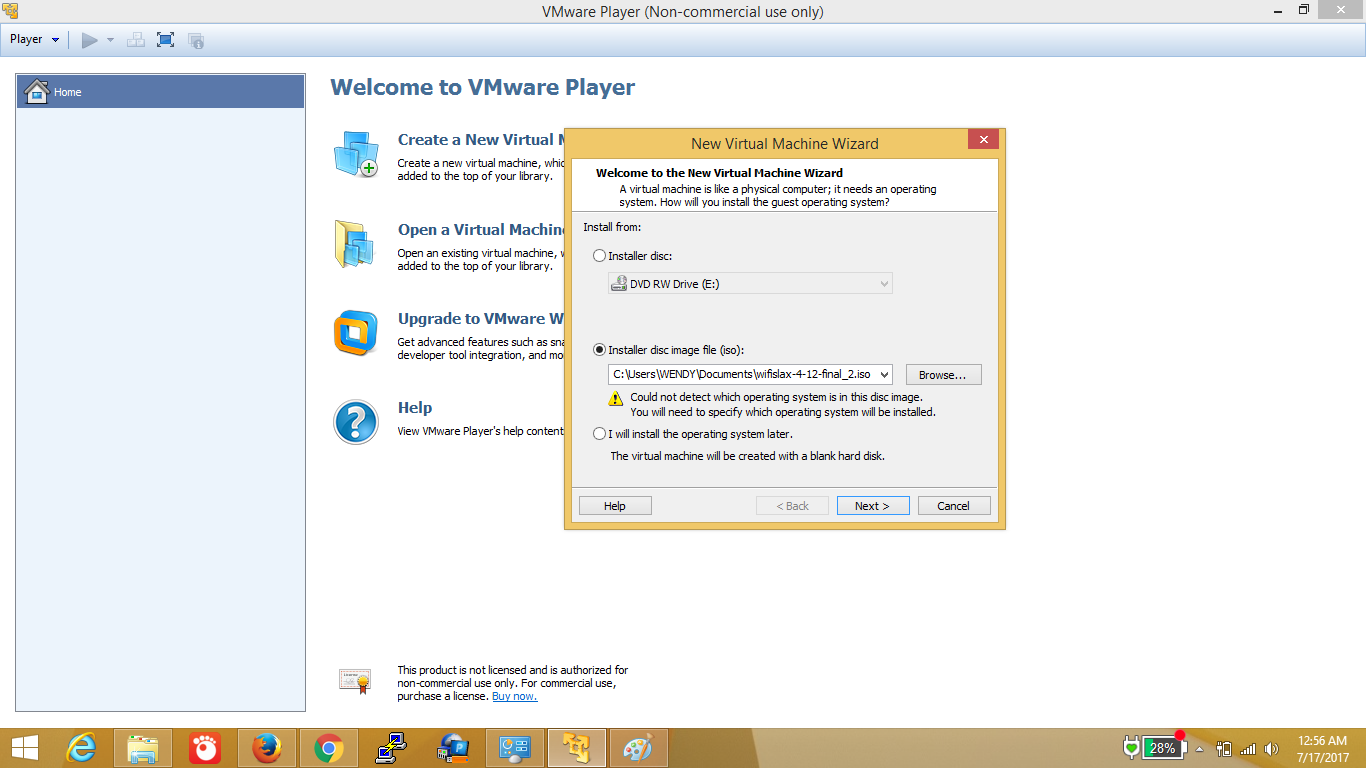Open Google Chrome from the taskbar
The image size is (1366, 768).
tap(329, 748)
